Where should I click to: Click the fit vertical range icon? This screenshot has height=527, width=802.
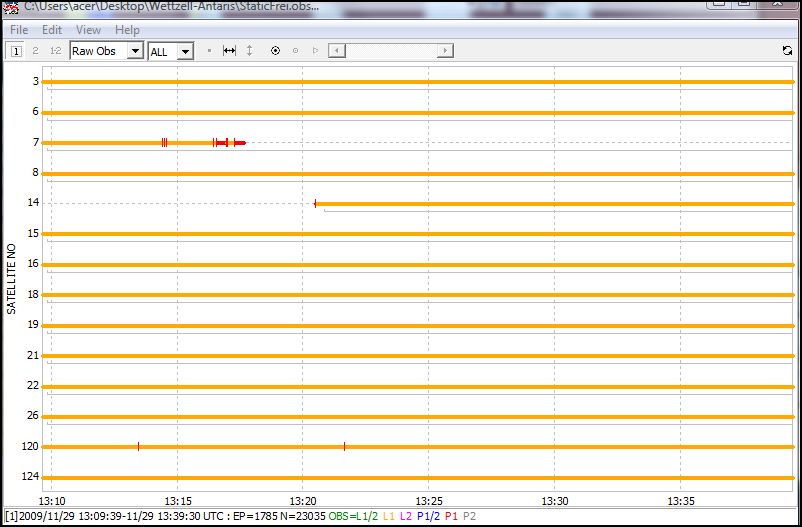249,51
